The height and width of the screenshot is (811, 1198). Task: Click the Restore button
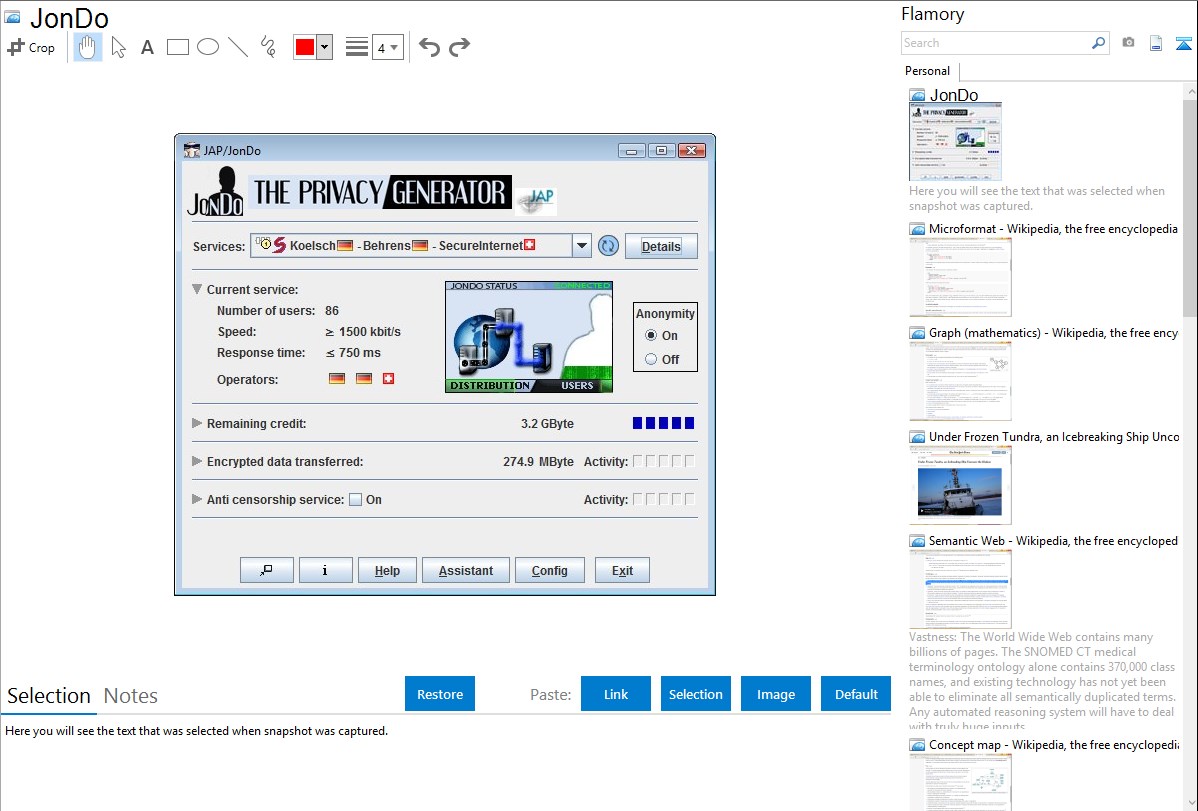tap(440, 694)
